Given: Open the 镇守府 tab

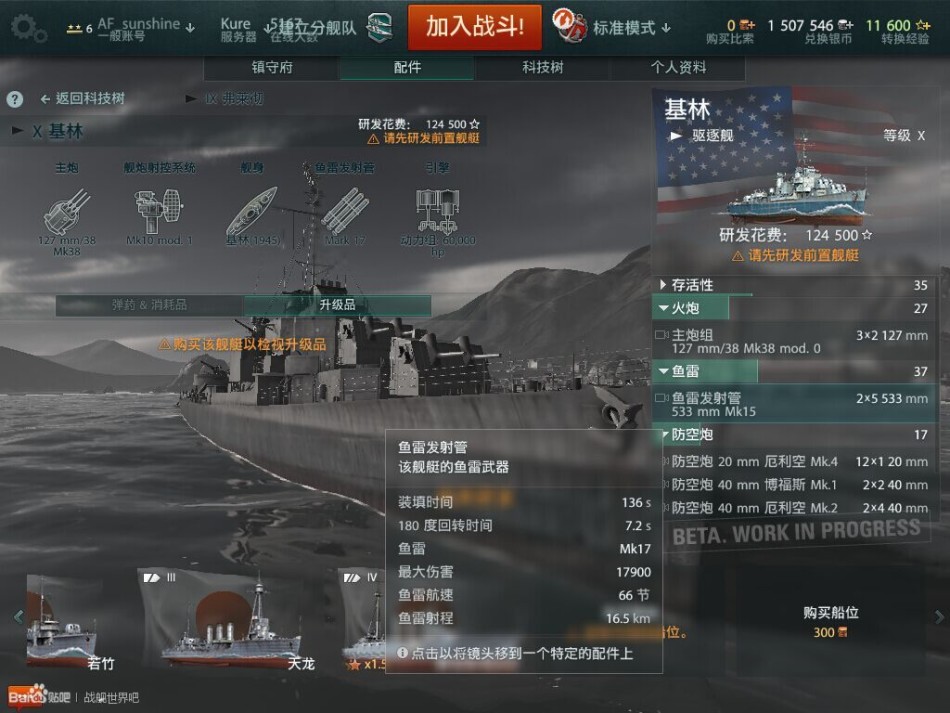Looking at the screenshot, I should click(272, 67).
